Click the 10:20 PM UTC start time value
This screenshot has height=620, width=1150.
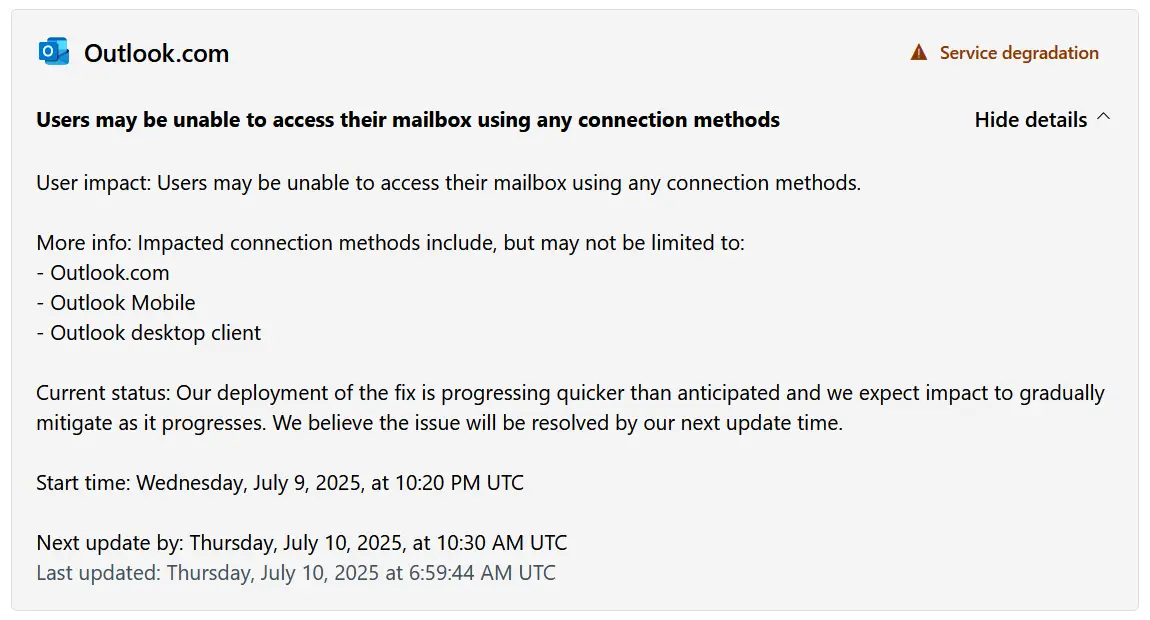(459, 483)
